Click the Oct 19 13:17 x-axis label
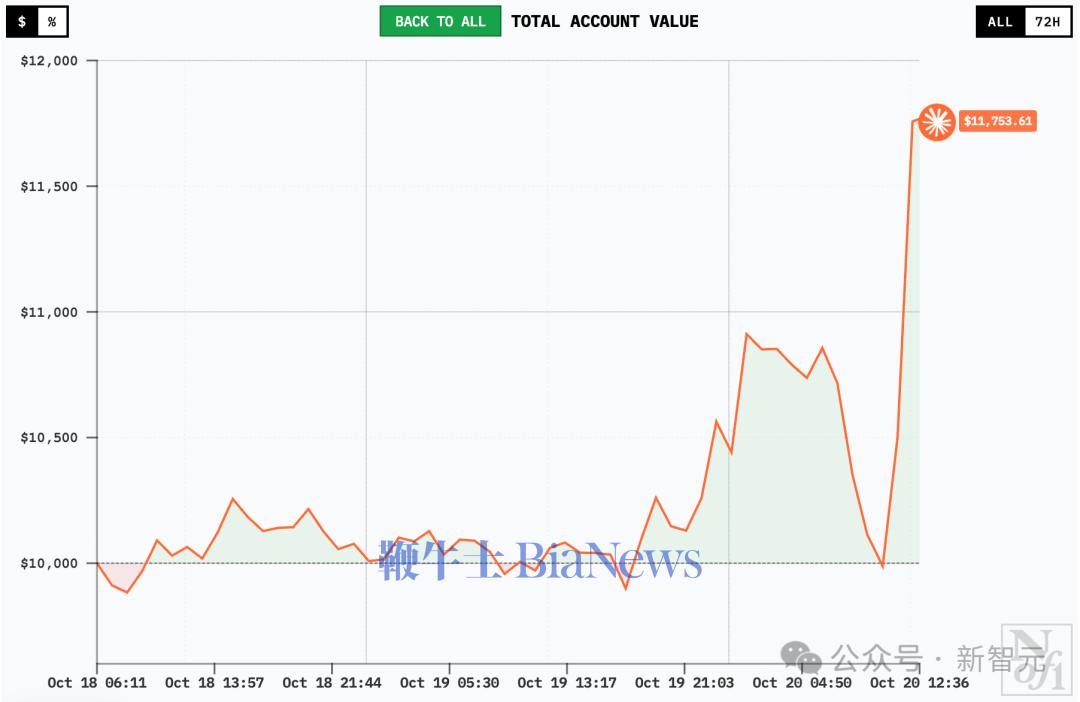This screenshot has height=702, width=1080. 566,683
